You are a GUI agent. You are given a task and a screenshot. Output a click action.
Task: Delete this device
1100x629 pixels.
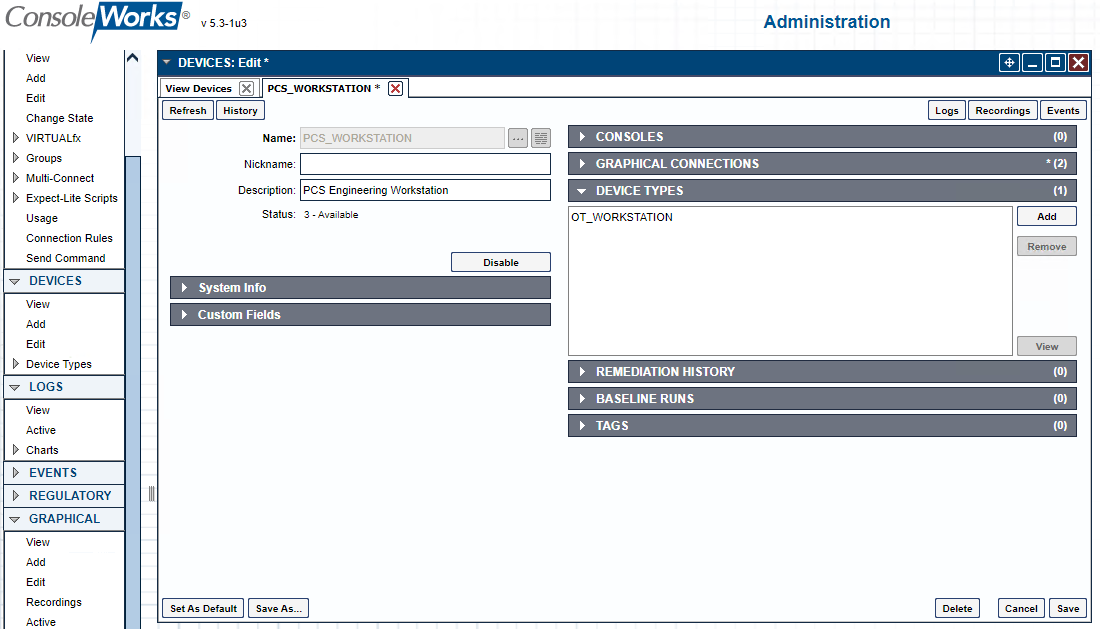click(957, 608)
